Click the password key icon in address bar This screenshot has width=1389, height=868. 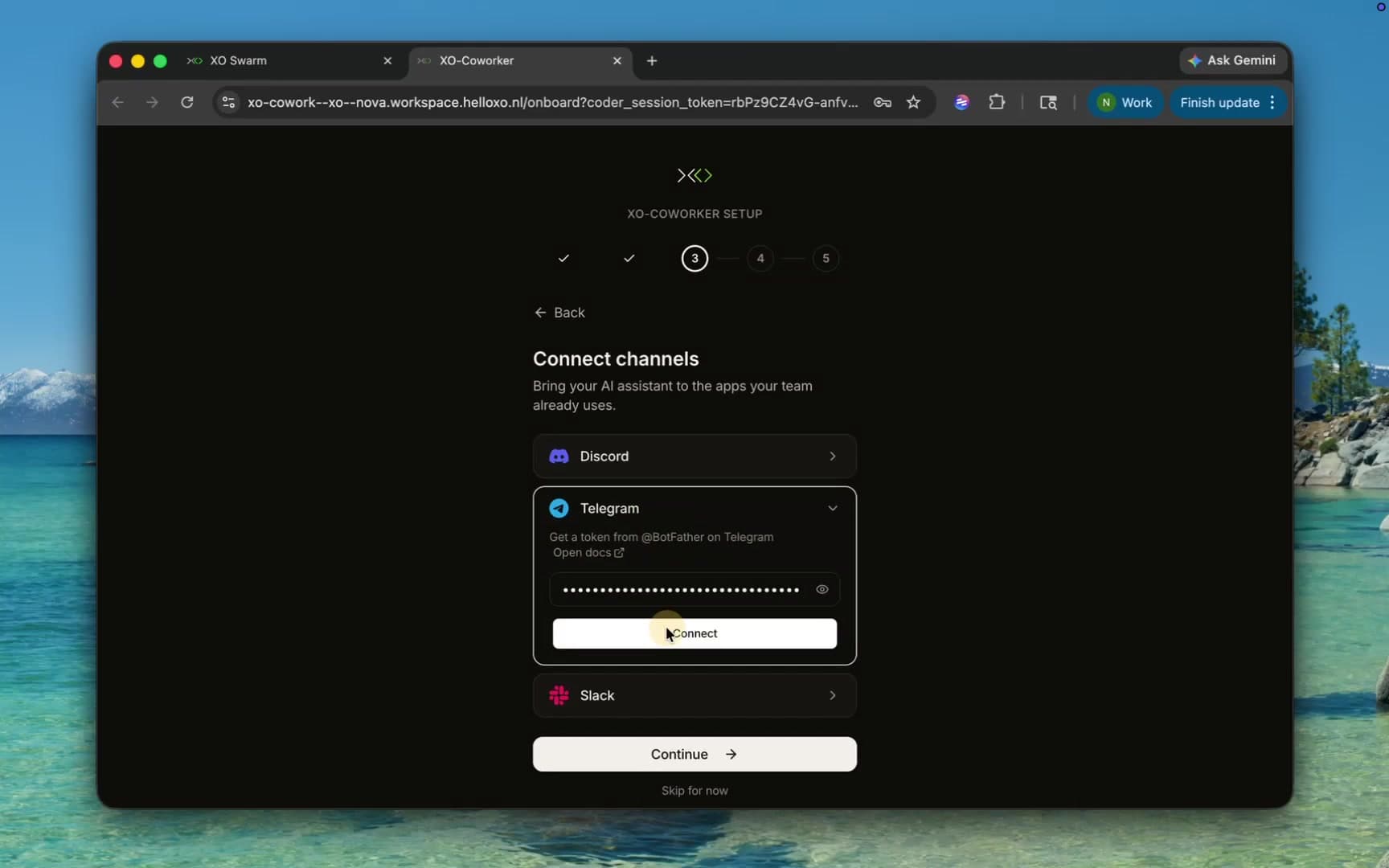[883, 102]
